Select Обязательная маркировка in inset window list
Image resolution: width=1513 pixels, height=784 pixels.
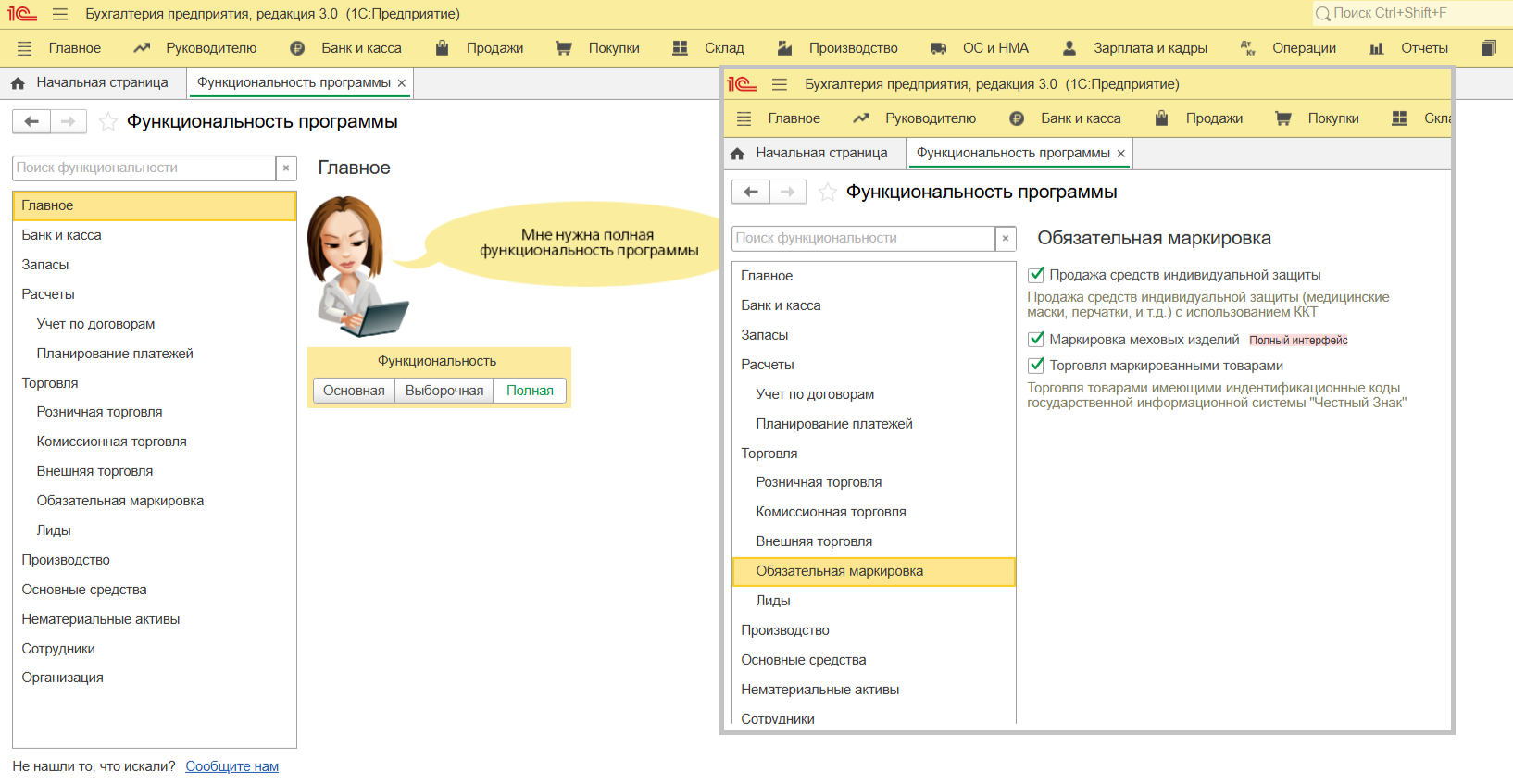pos(874,571)
